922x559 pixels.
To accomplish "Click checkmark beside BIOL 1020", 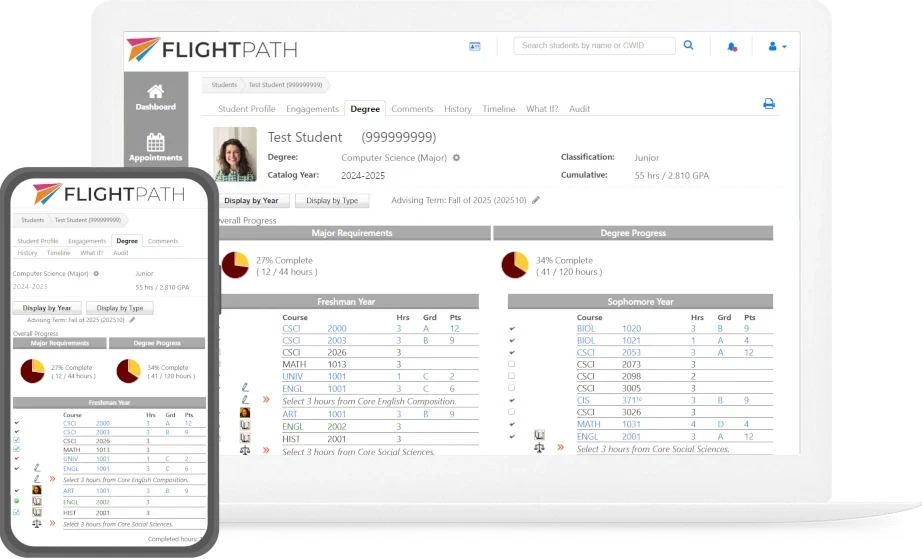I will (512, 328).
